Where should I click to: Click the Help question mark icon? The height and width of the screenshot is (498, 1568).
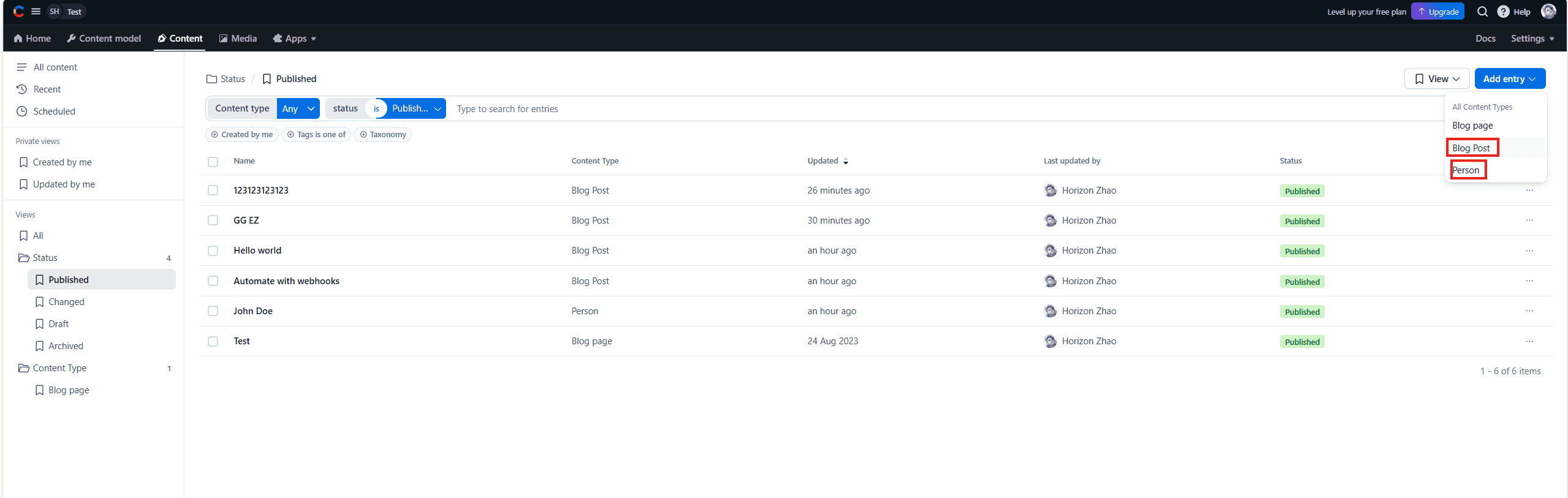pos(1503,12)
